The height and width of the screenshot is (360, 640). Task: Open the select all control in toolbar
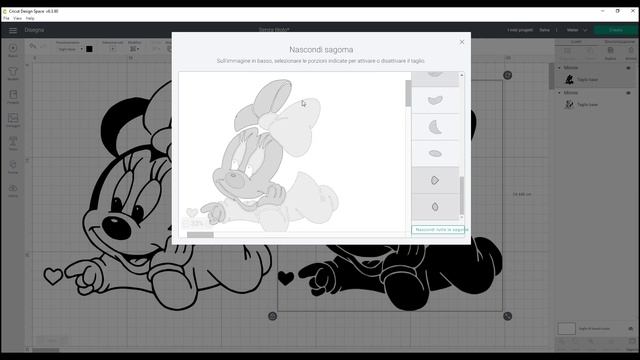(x=112, y=49)
